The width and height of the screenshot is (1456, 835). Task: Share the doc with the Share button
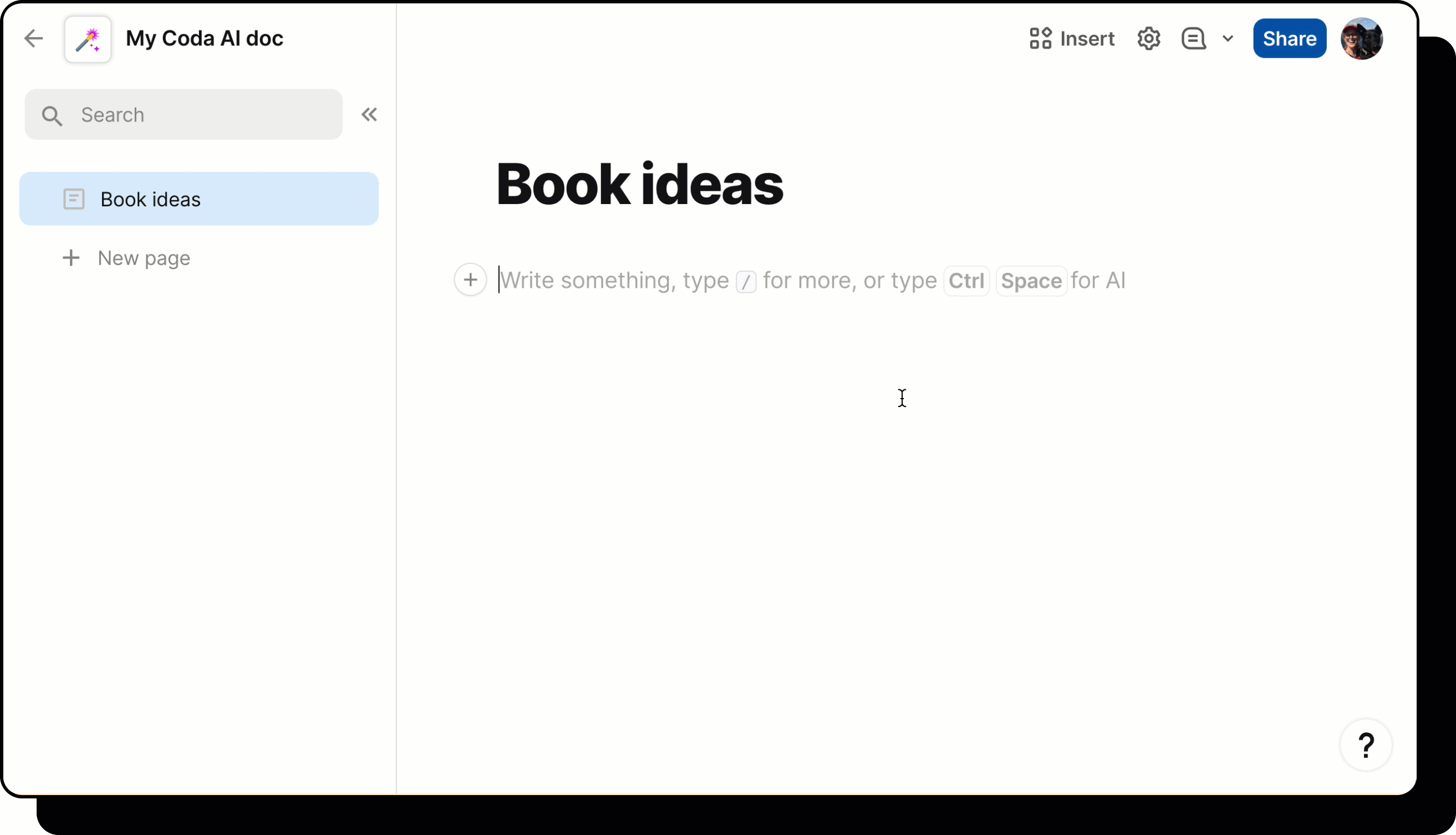click(1289, 38)
